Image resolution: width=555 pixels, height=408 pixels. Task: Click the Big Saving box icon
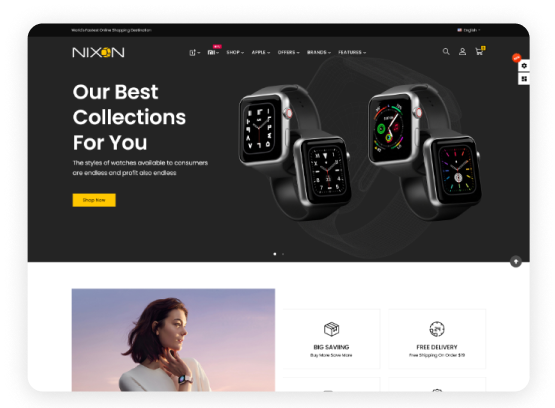pyautogui.click(x=331, y=329)
